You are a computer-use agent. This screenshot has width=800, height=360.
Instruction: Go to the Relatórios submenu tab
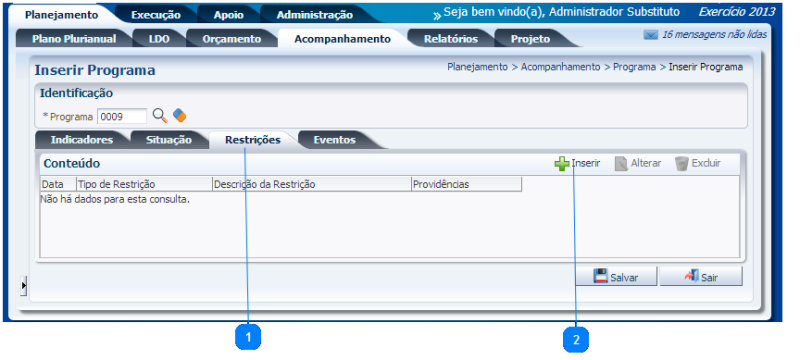click(451, 39)
